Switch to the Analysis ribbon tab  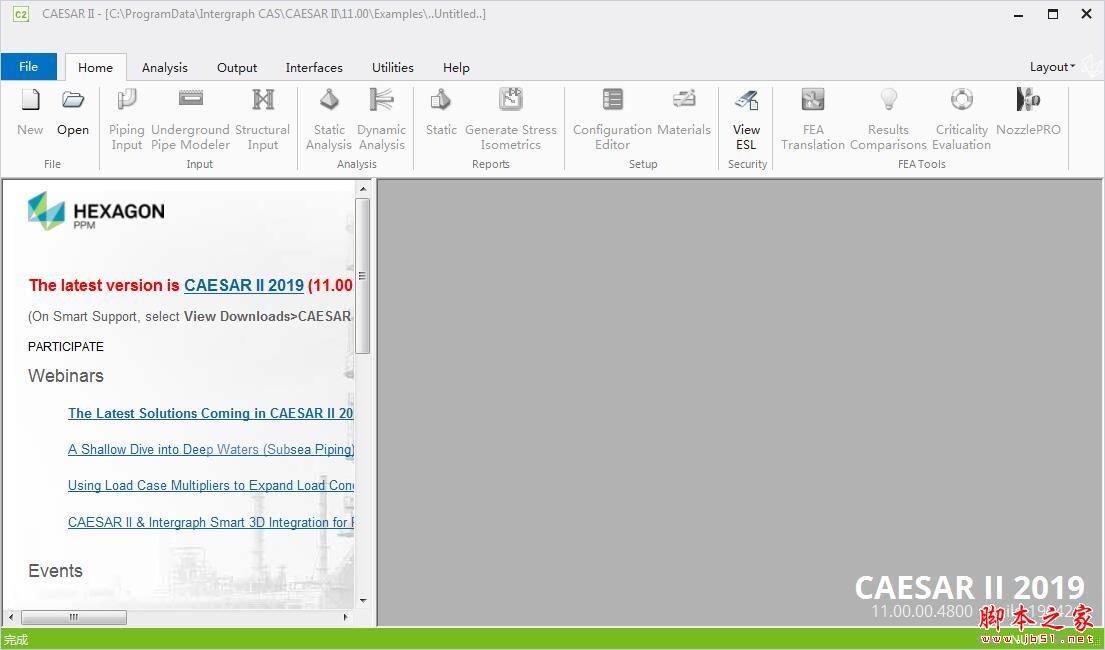[x=165, y=68]
